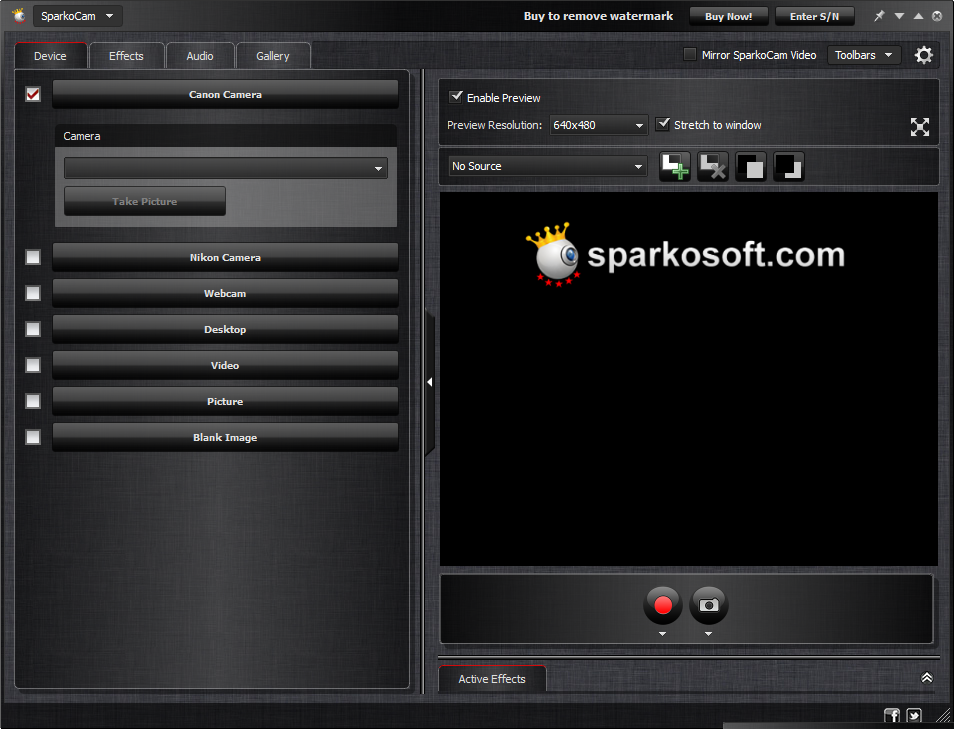Expand the Webcam section
Viewport: 954px width, 729px height.
coord(225,293)
